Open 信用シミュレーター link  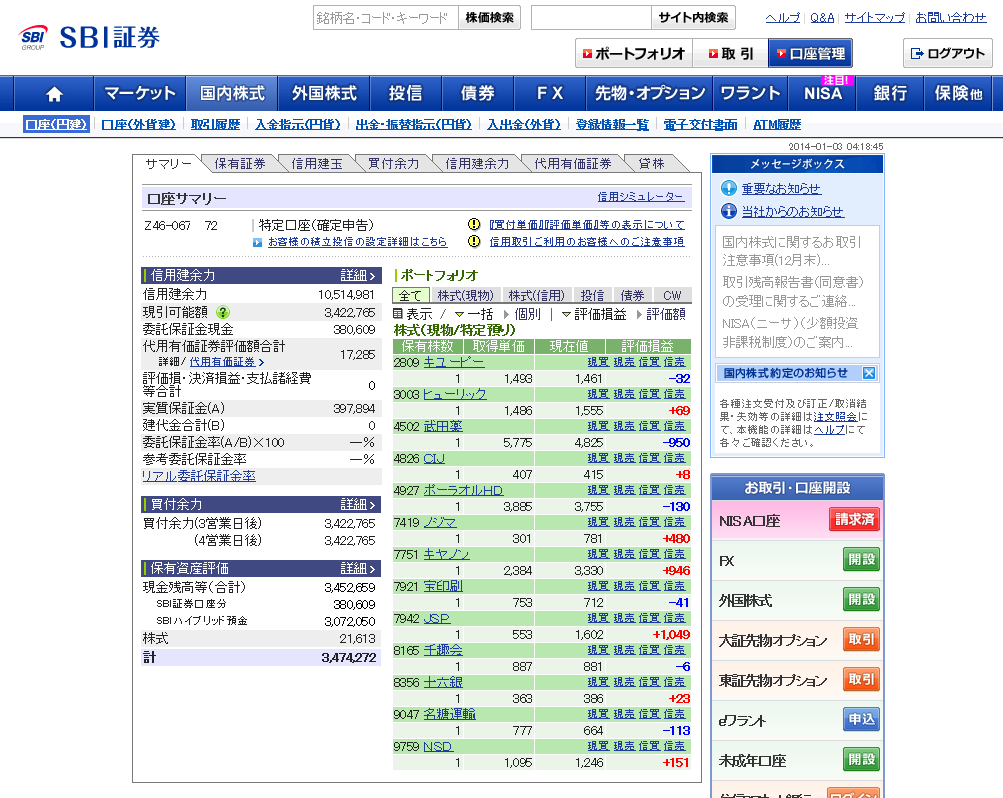(640, 197)
